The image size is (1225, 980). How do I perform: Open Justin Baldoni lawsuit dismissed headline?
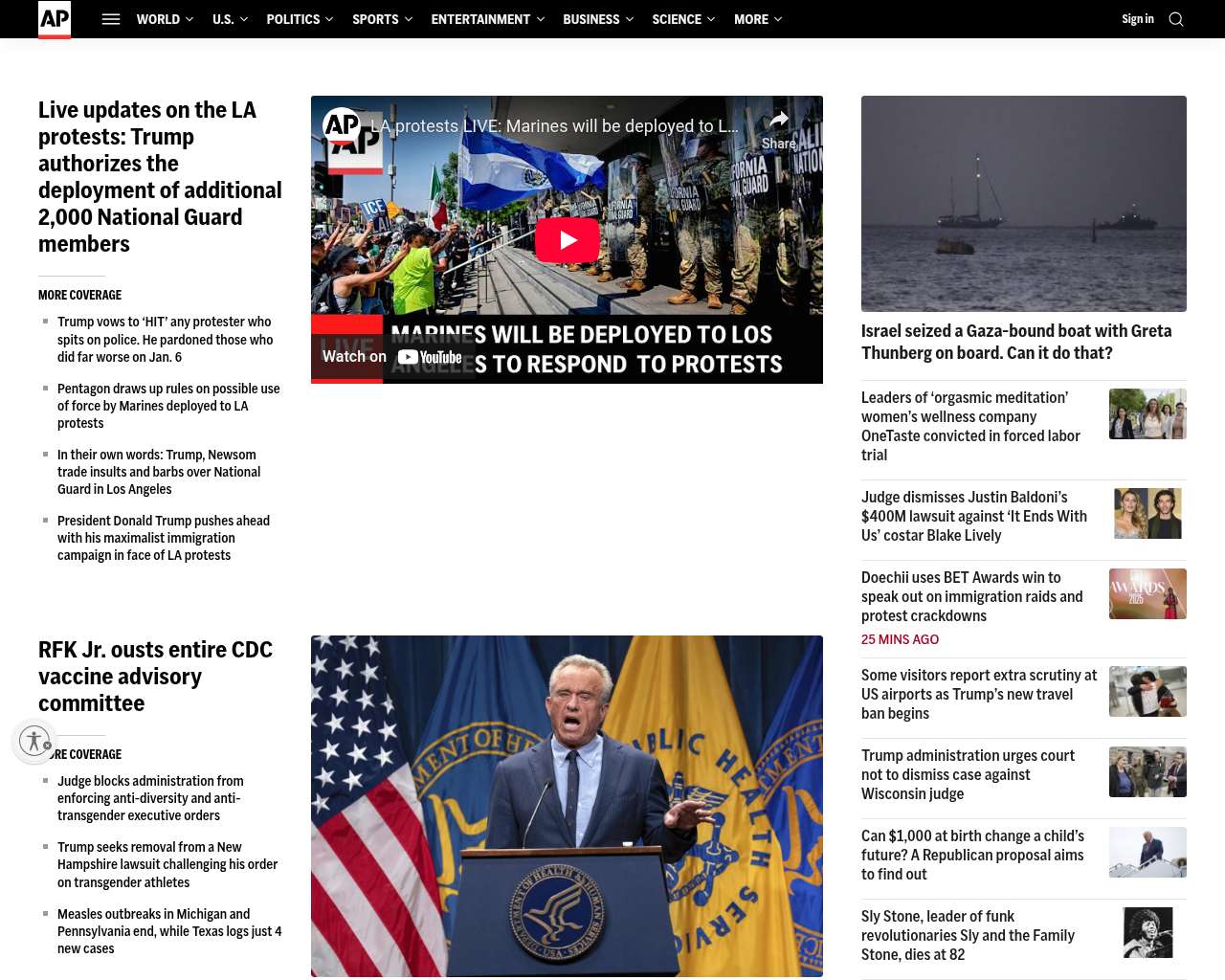pos(974,516)
